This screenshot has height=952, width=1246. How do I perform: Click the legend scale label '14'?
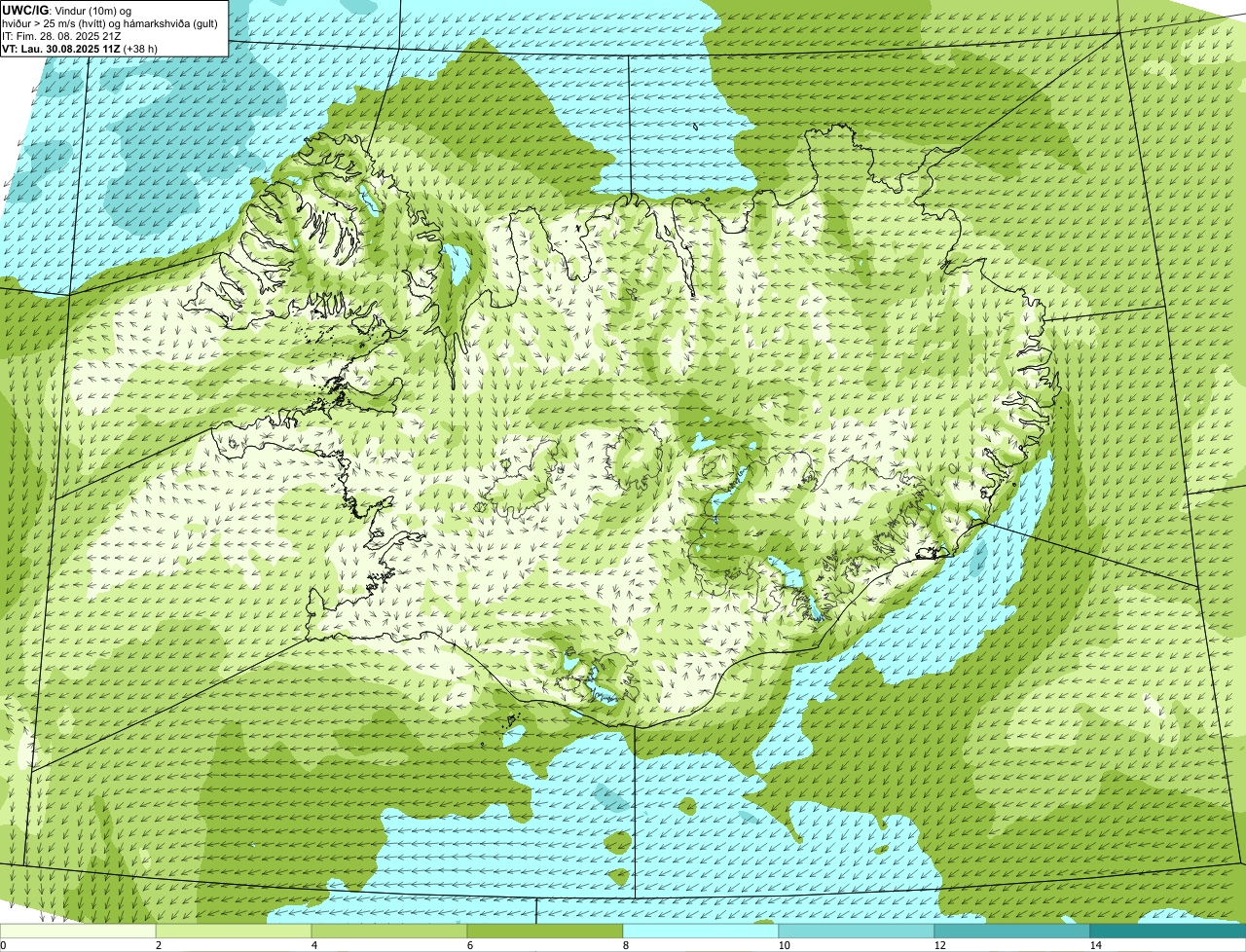pos(1095,945)
